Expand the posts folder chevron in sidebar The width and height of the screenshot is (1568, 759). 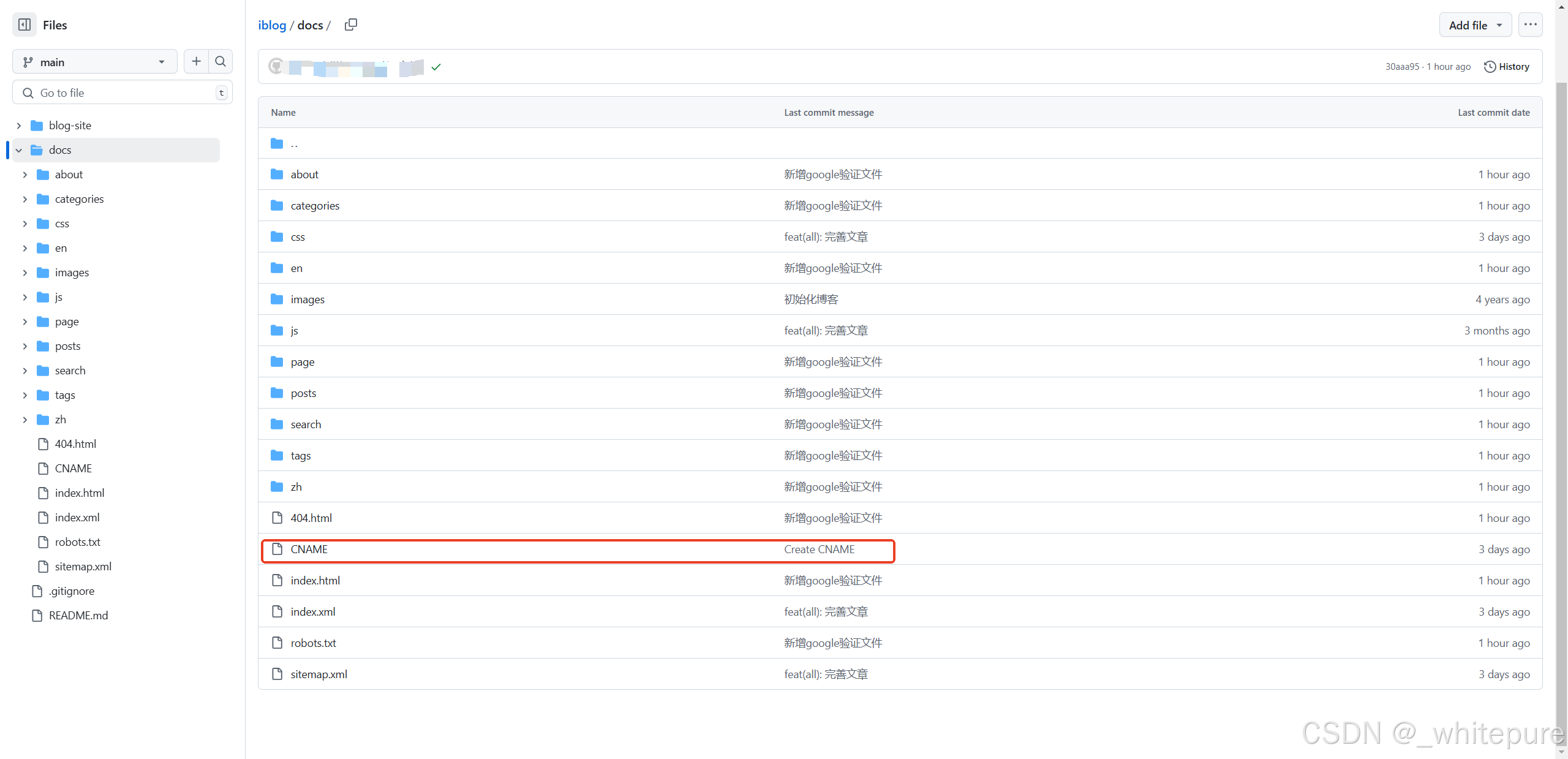tap(25, 346)
